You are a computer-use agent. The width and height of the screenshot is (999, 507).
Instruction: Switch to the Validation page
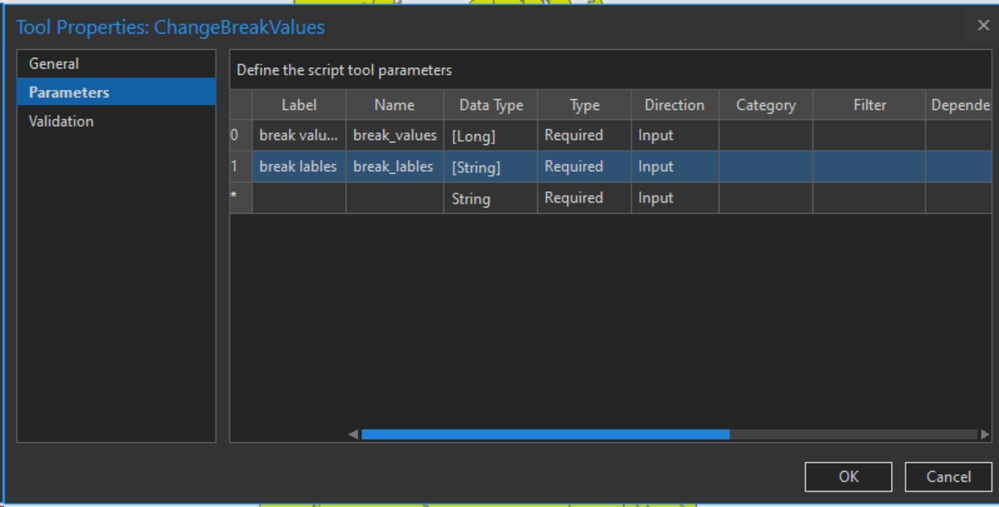(x=61, y=122)
